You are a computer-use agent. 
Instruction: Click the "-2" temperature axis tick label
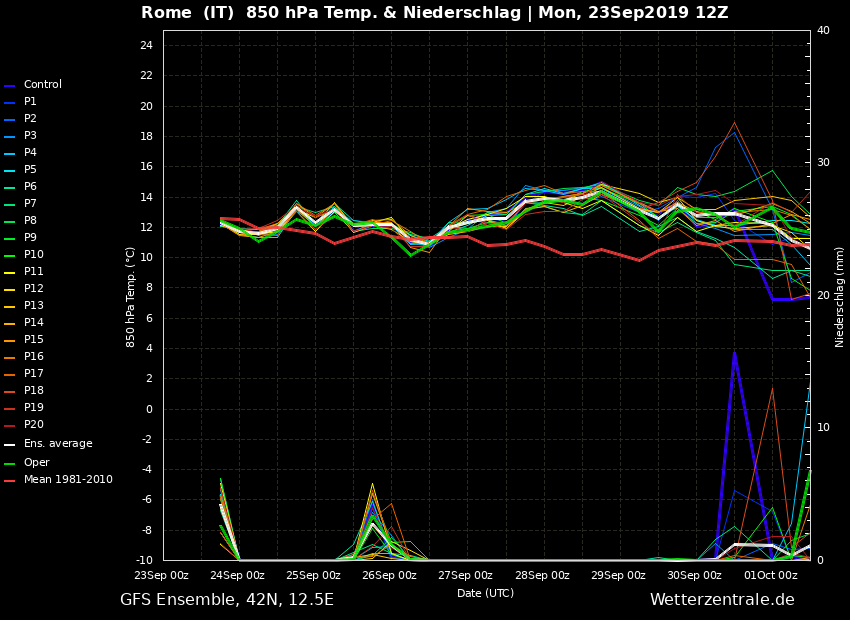pyautogui.click(x=147, y=440)
